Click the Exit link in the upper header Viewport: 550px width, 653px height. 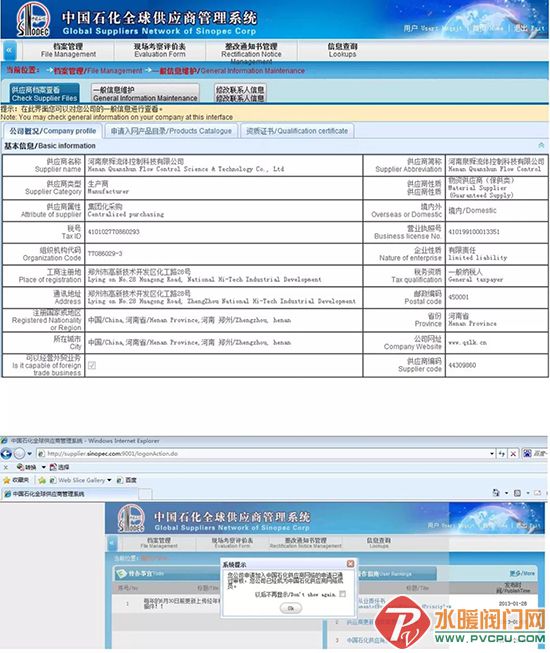529,28
